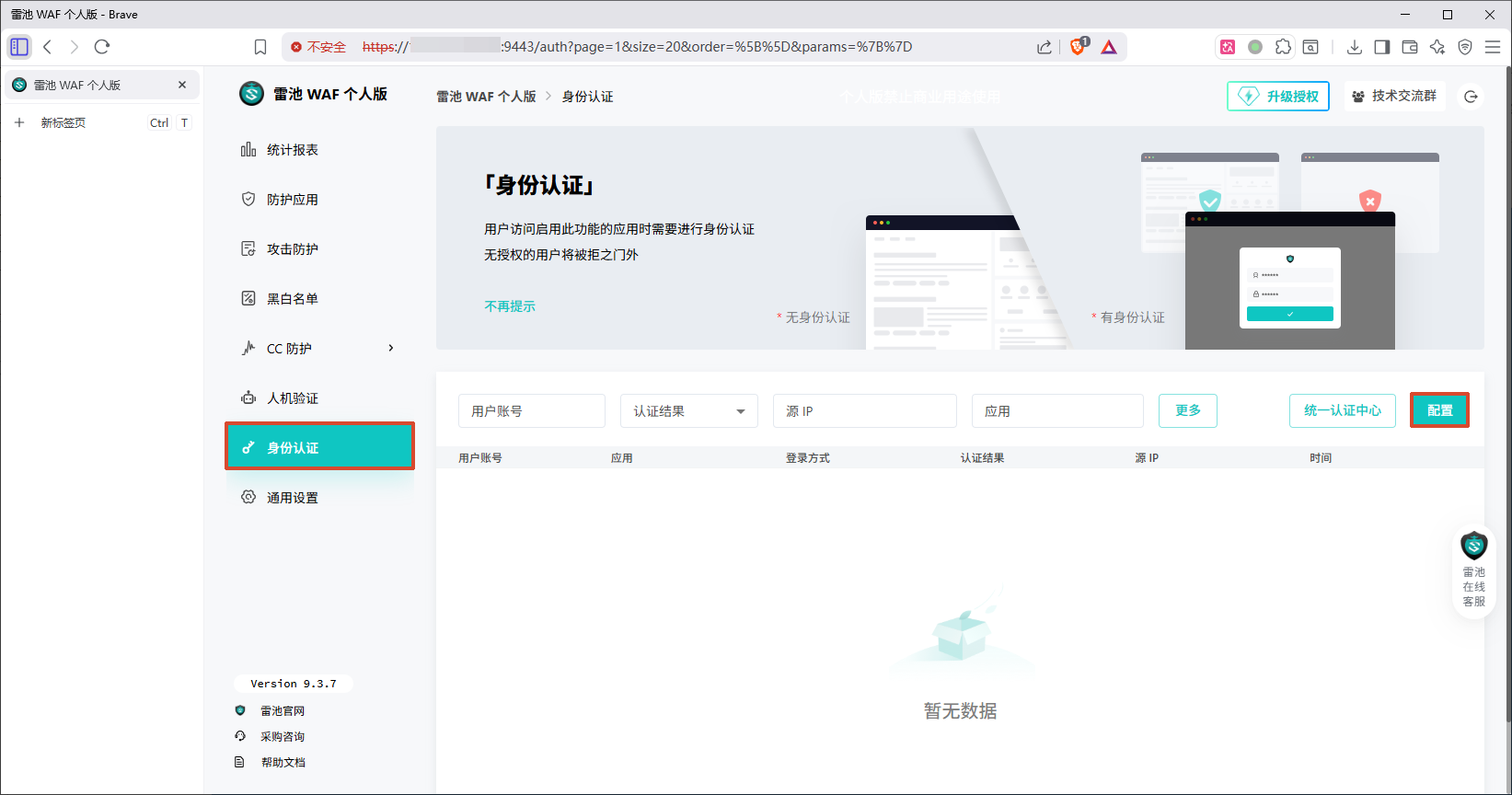Viewport: 1512px width, 795px height.
Task: Dismiss the banner via 不再提示 link
Action: 510,306
